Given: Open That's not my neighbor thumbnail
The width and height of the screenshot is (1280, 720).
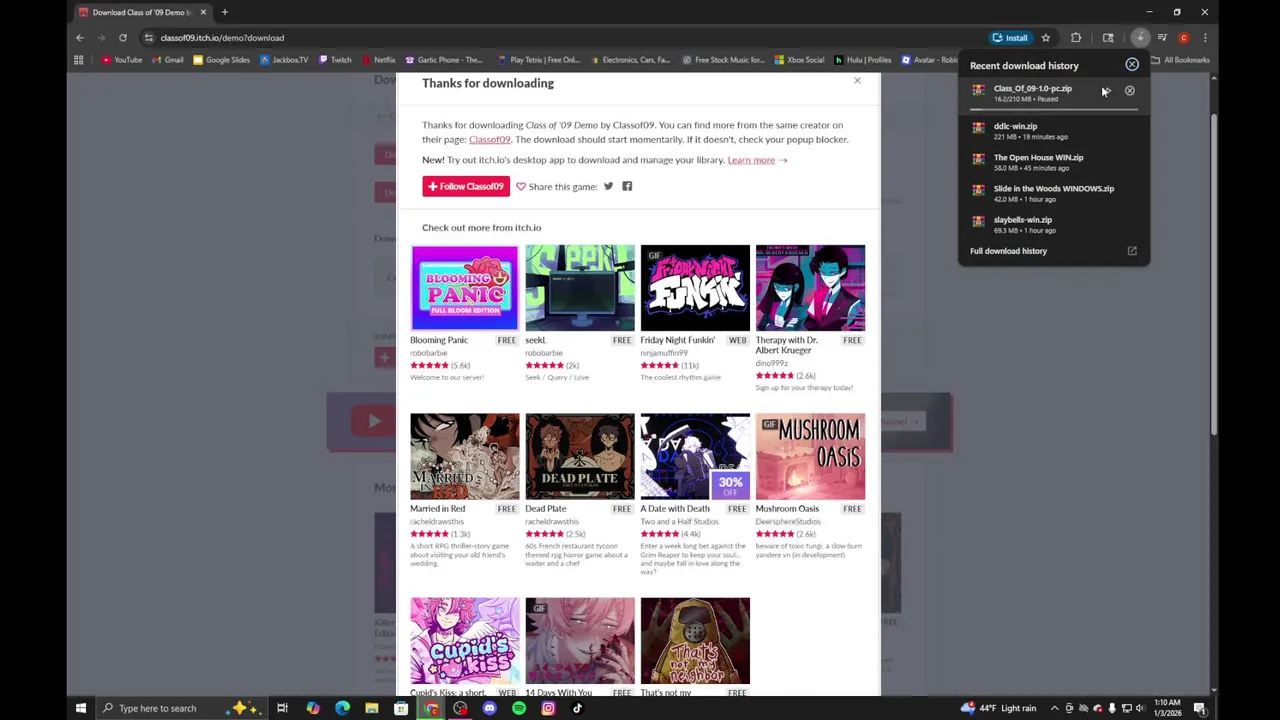Looking at the screenshot, I should click(x=695, y=640).
